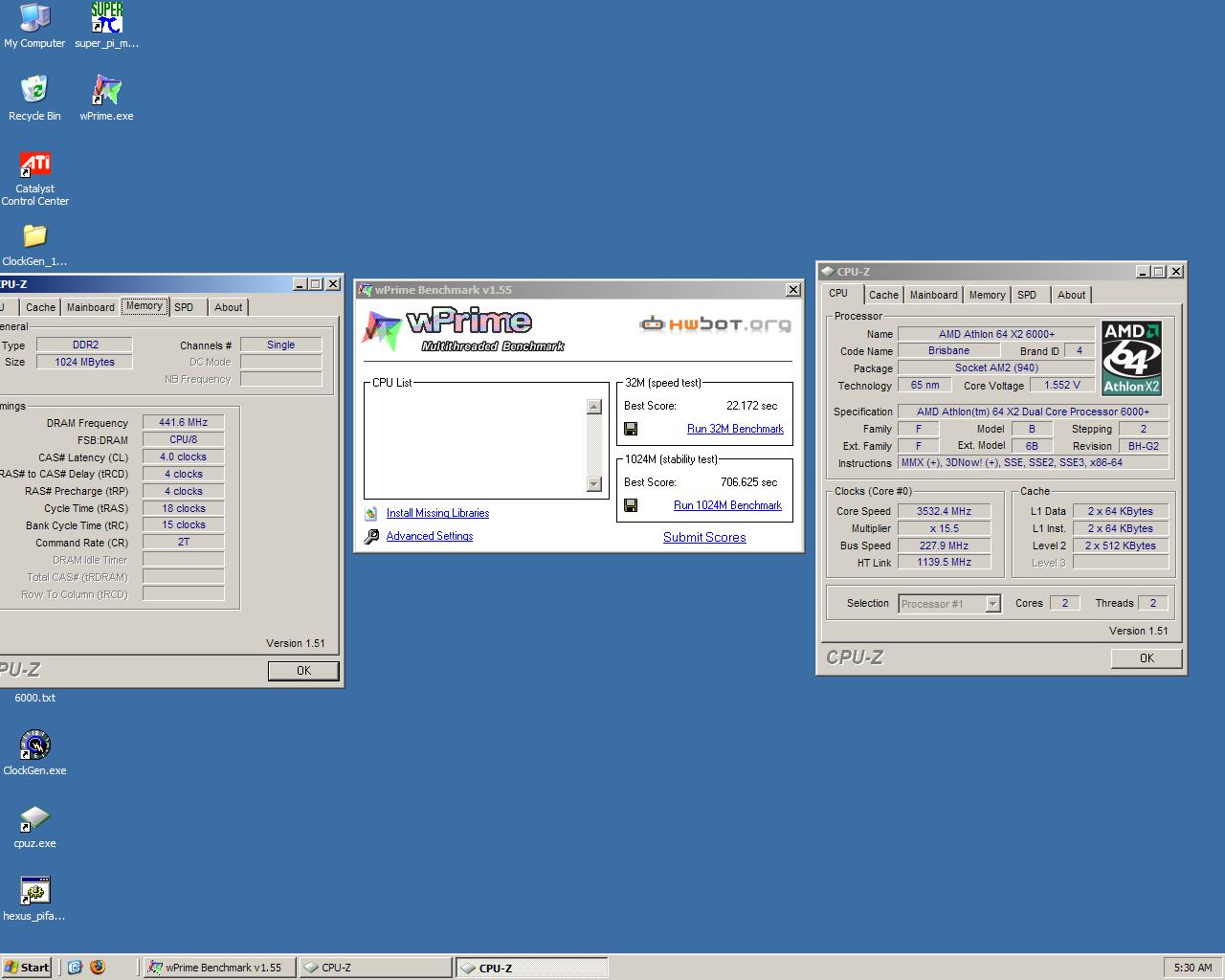1225x980 pixels.
Task: Click the wPrime logo graphic
Action: coord(462,329)
